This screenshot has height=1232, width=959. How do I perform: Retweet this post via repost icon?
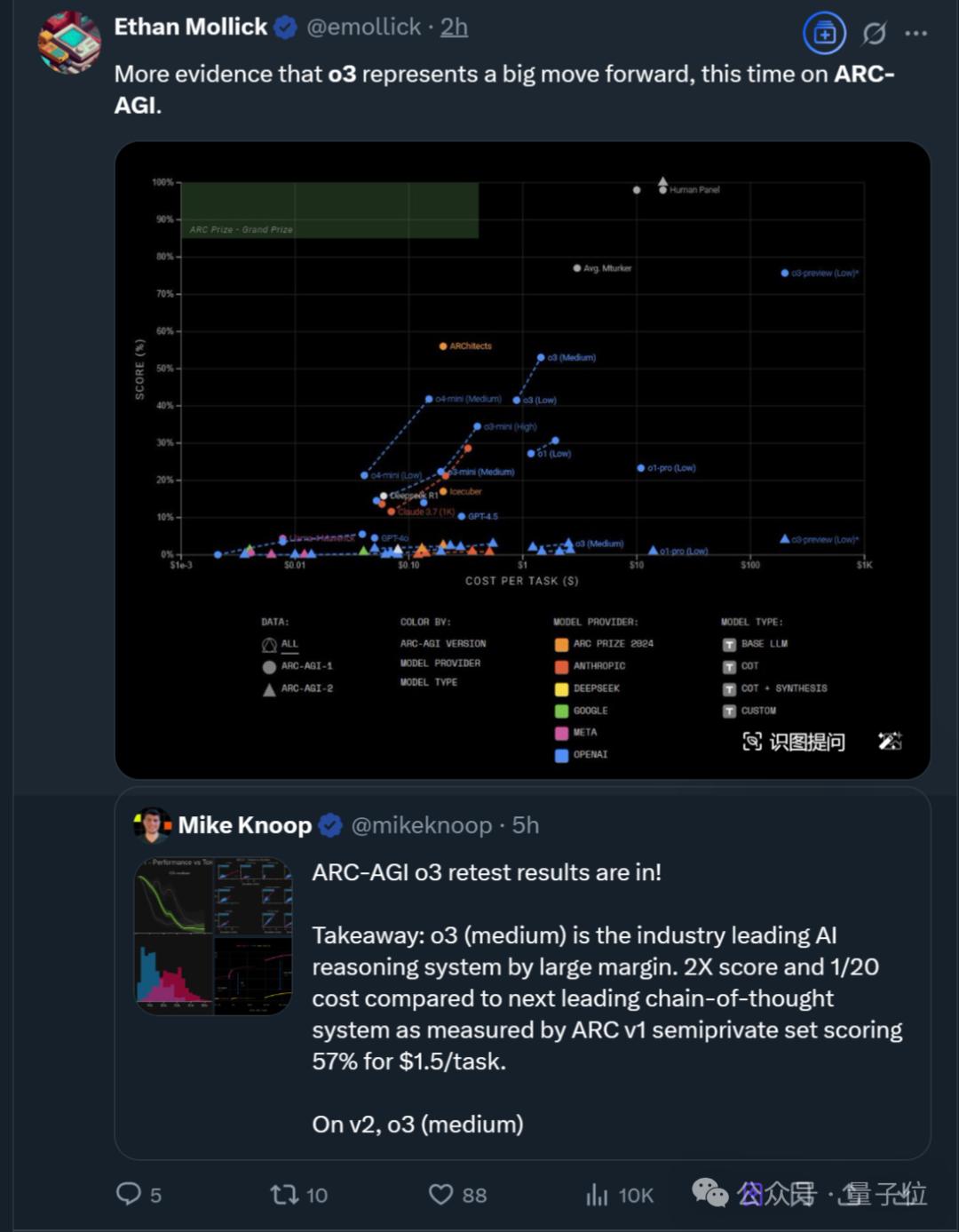pos(285,1195)
